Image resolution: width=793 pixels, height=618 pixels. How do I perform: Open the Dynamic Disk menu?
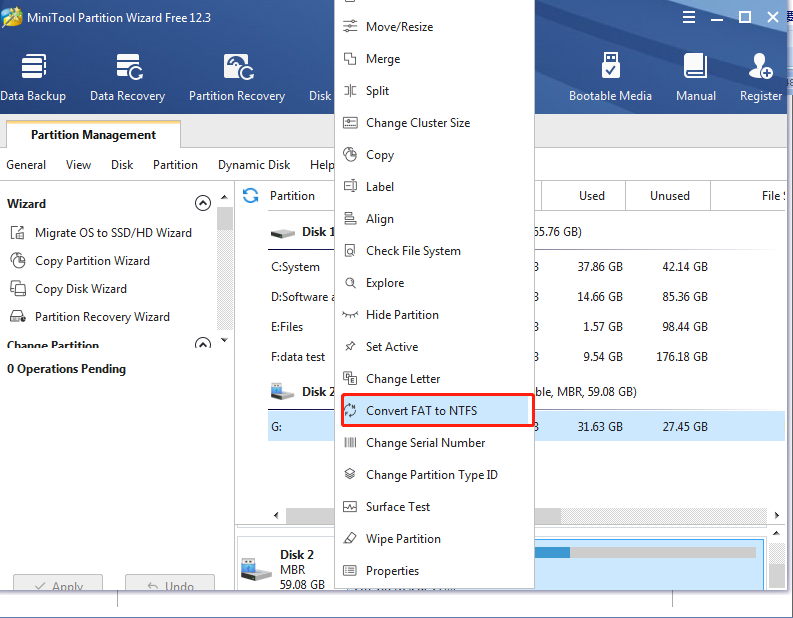tap(254, 165)
